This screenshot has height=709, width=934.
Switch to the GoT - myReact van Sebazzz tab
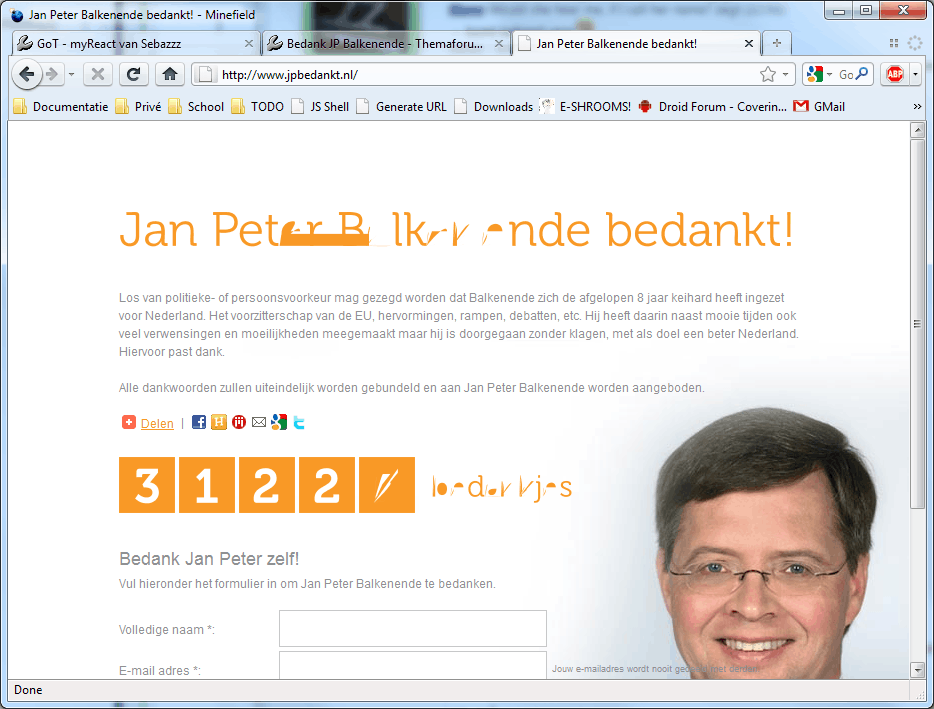[136, 43]
